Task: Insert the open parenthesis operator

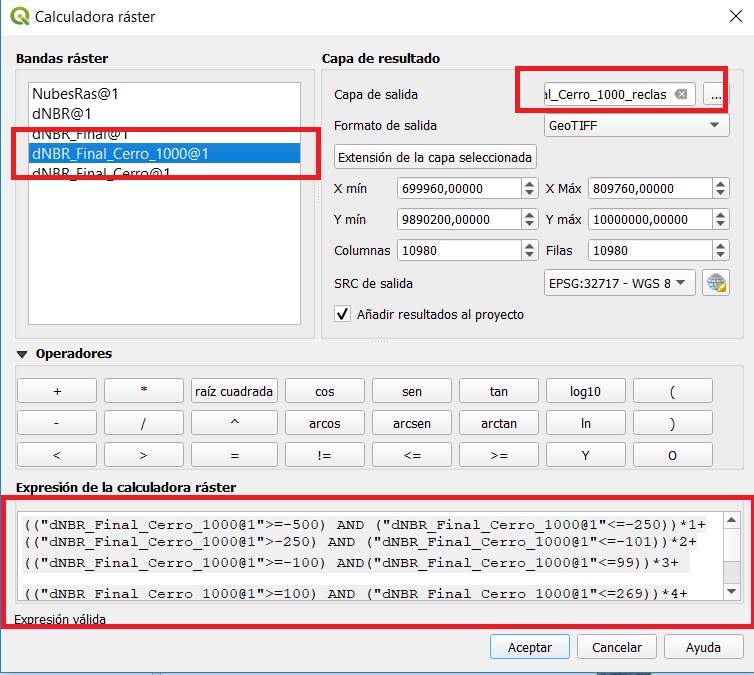Action: click(672, 391)
